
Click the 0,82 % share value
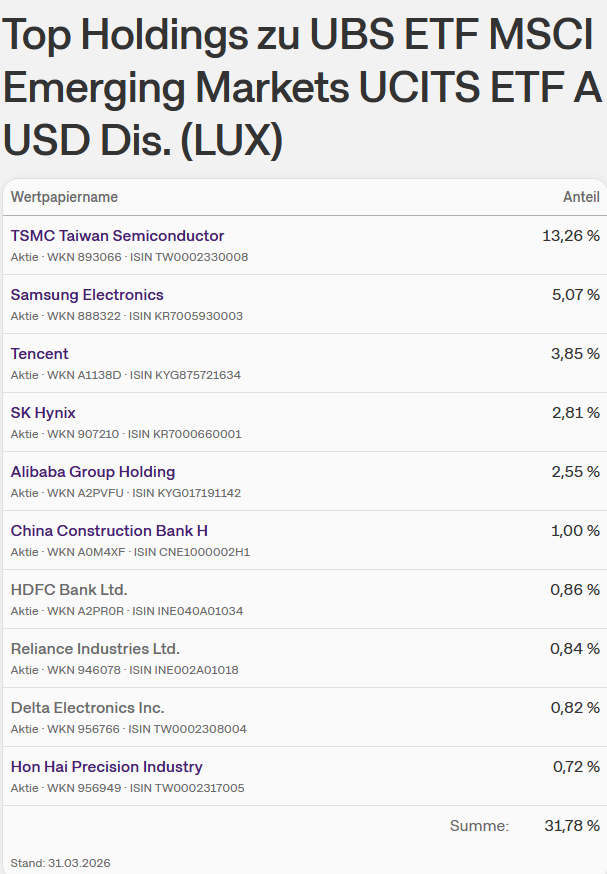pyautogui.click(x=575, y=708)
